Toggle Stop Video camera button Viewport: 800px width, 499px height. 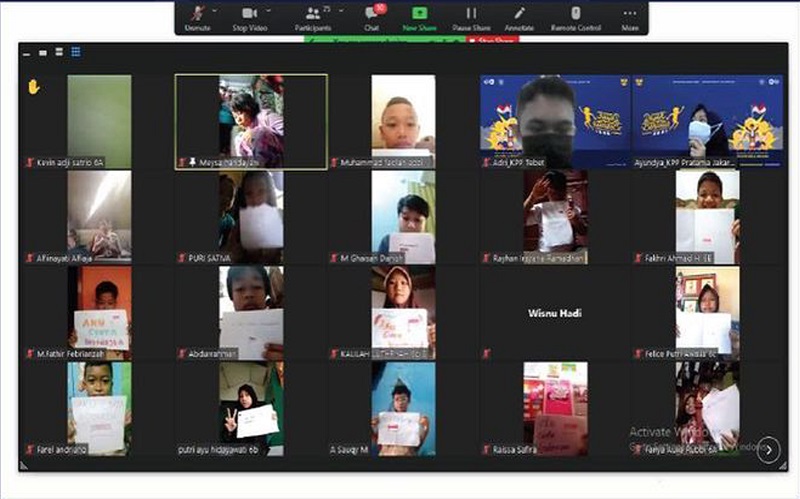pyautogui.click(x=250, y=13)
